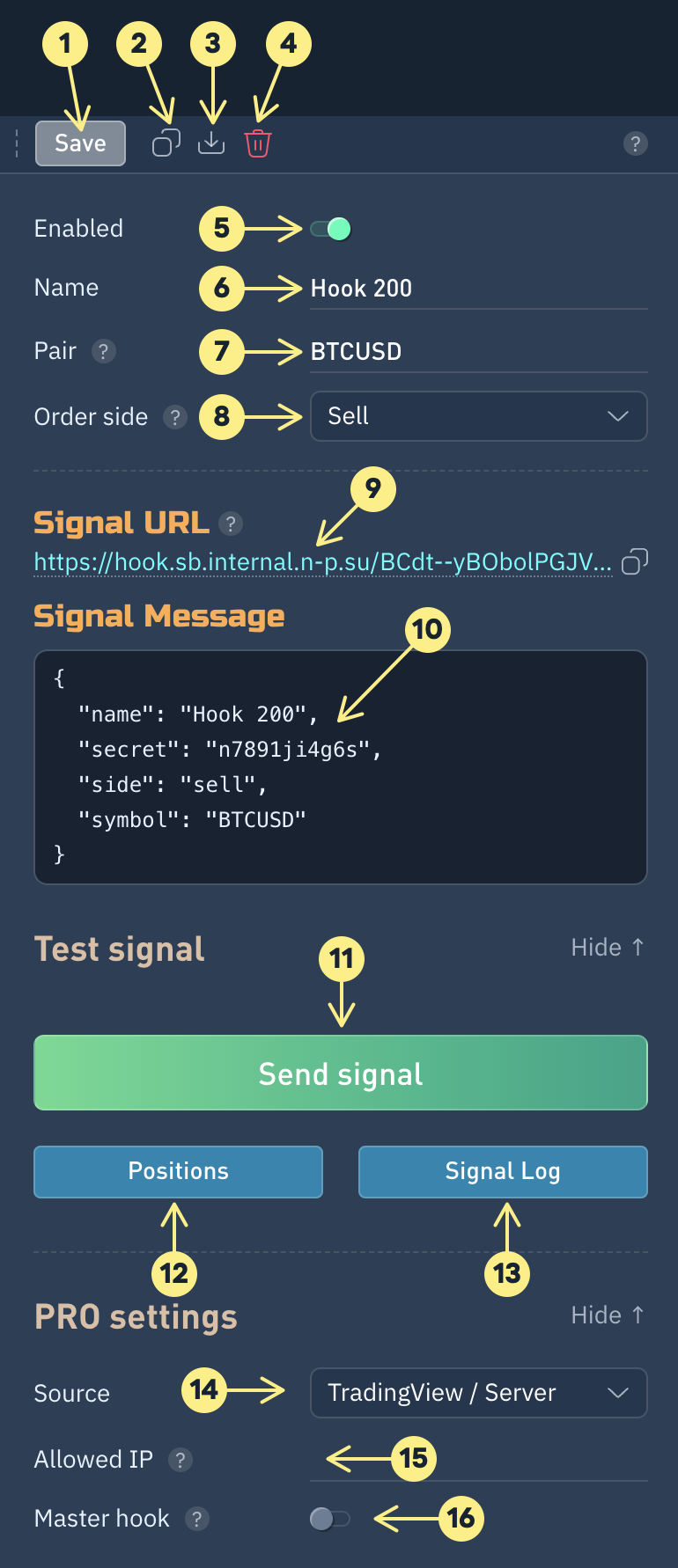Open the help icon in top toolbar
This screenshot has height=1568, width=678.
(x=635, y=143)
